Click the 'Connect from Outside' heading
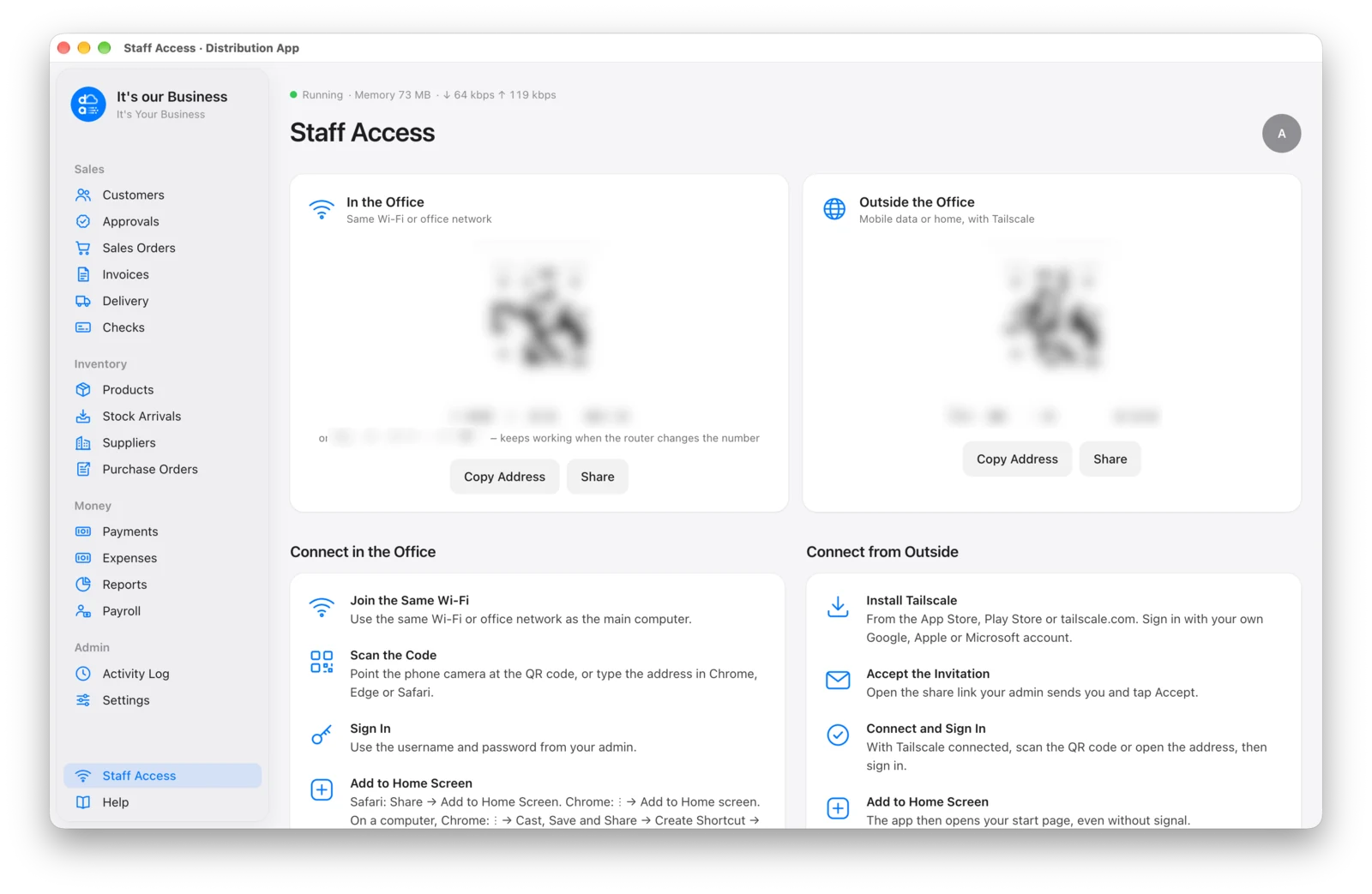The width and height of the screenshot is (1372, 894). (x=882, y=552)
